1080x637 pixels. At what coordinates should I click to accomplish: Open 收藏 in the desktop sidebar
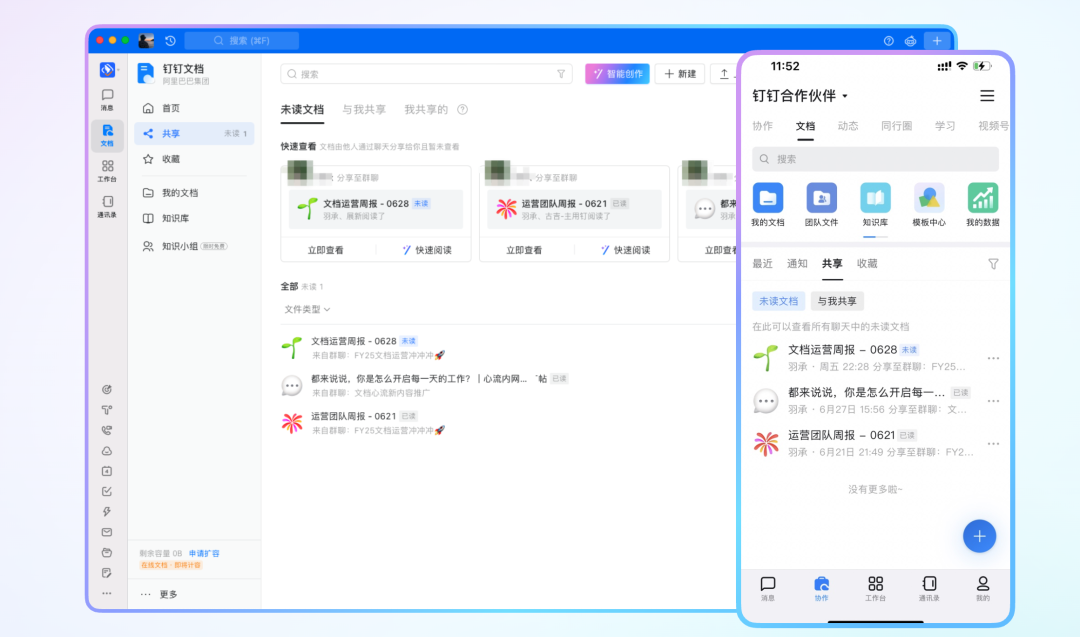click(194, 159)
